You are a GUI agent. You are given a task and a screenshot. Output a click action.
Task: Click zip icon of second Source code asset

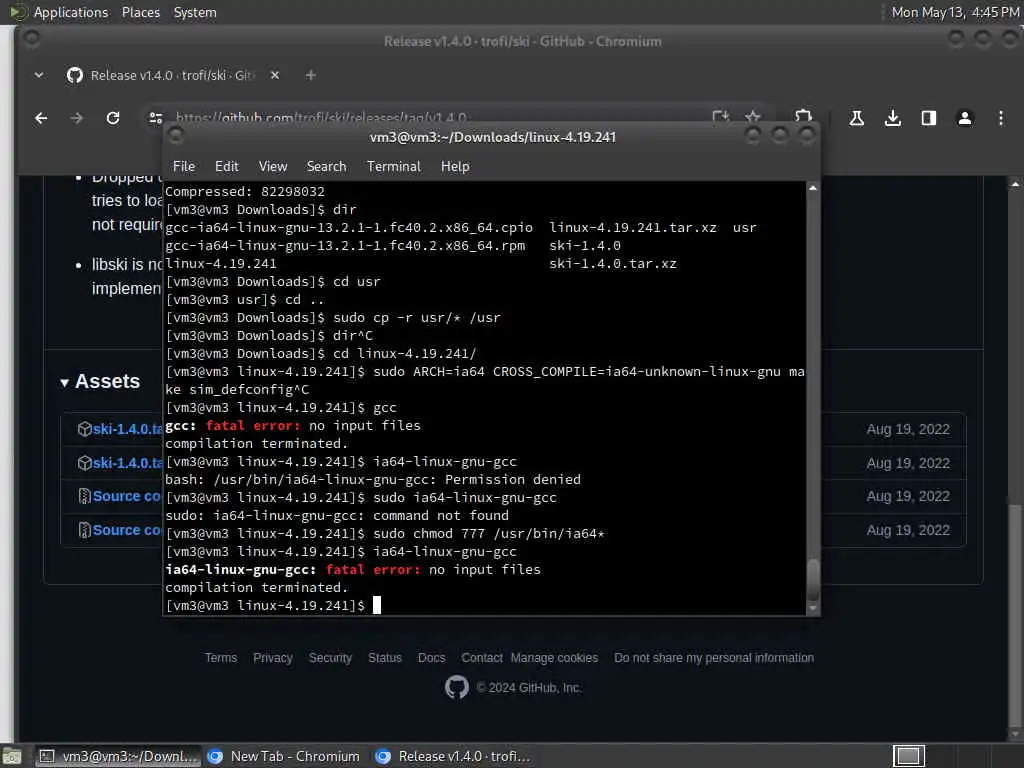(x=84, y=530)
